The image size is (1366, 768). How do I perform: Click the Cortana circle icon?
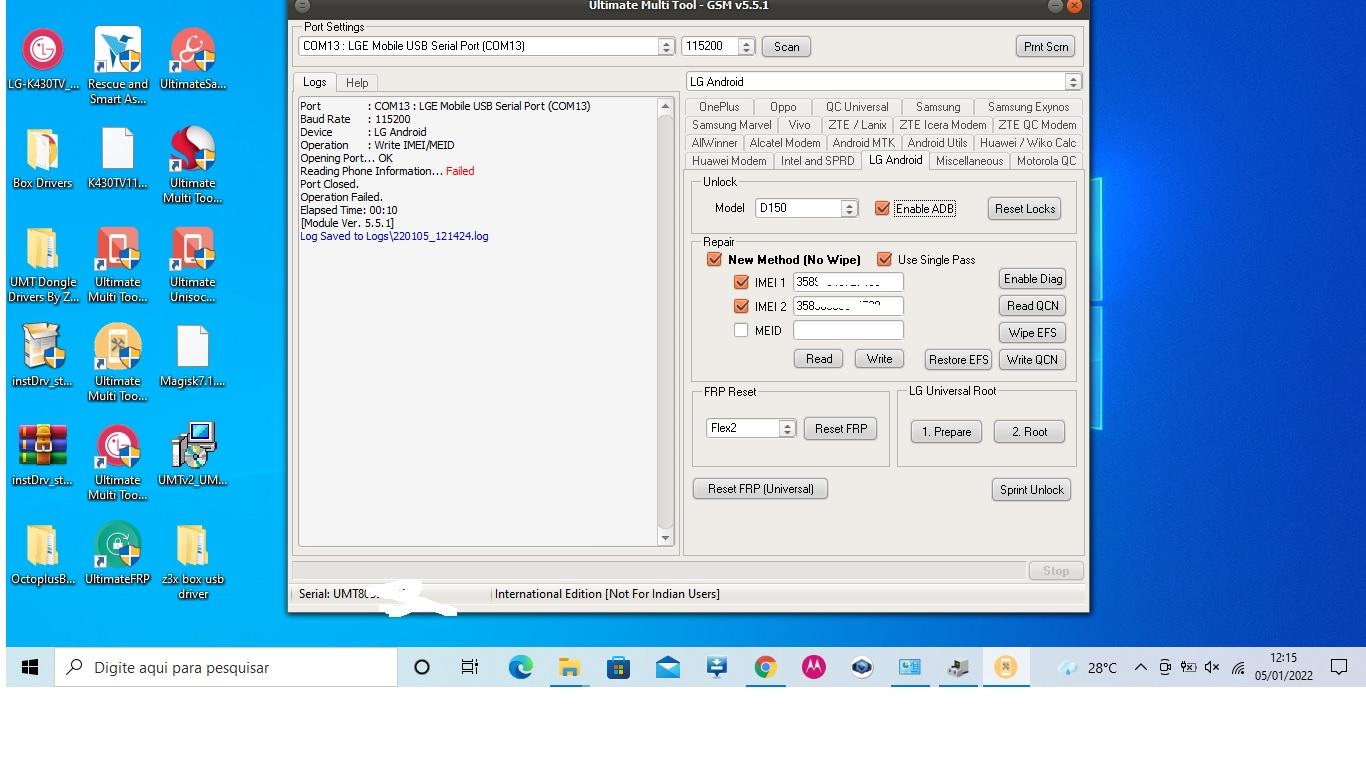click(x=422, y=667)
